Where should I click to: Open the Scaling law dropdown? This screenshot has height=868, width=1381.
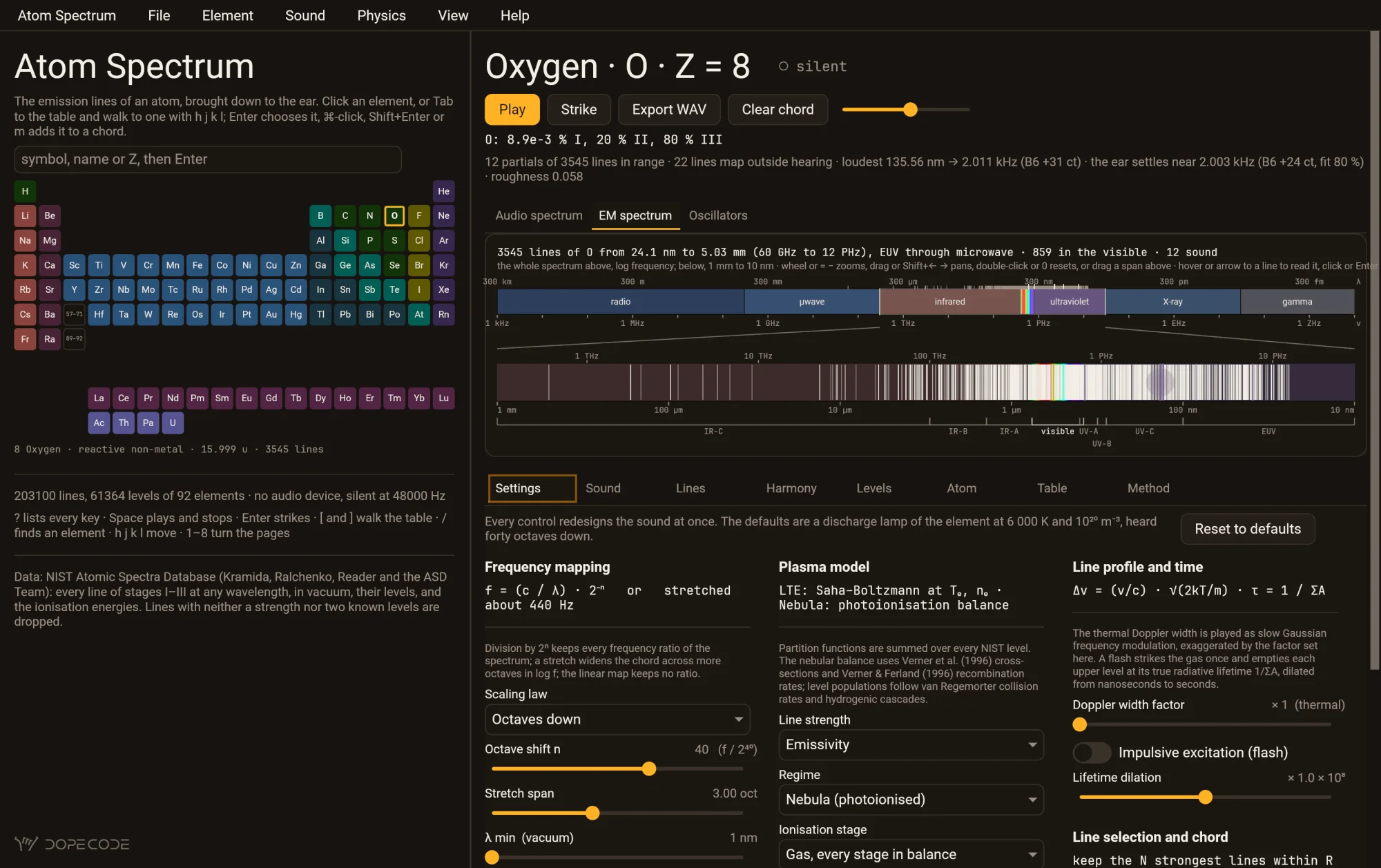[617, 720]
